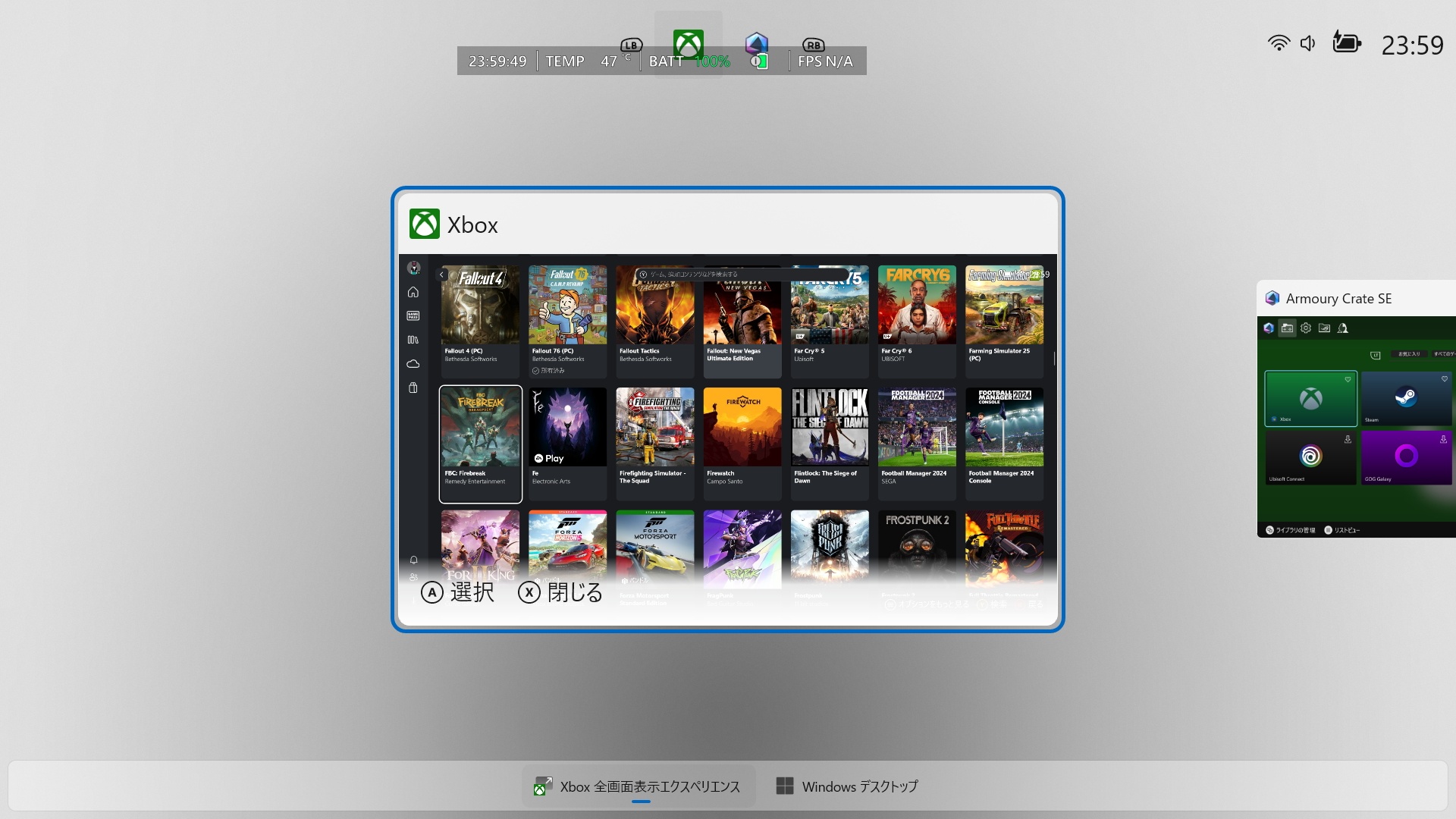
Task: Click the download icon on GOG Galaxy tile
Action: pos(1443,439)
